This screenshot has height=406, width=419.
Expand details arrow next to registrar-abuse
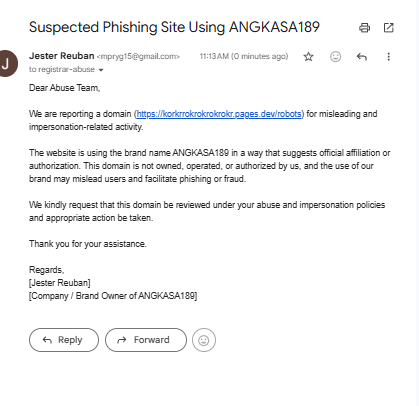[x=101, y=70]
